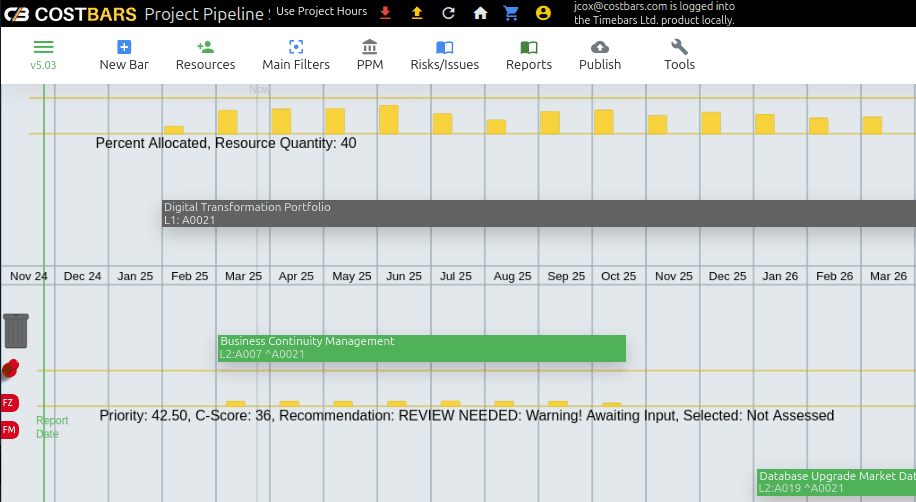The width and height of the screenshot is (916, 502).
Task: Click the Costbars logo
Action: tap(71, 14)
